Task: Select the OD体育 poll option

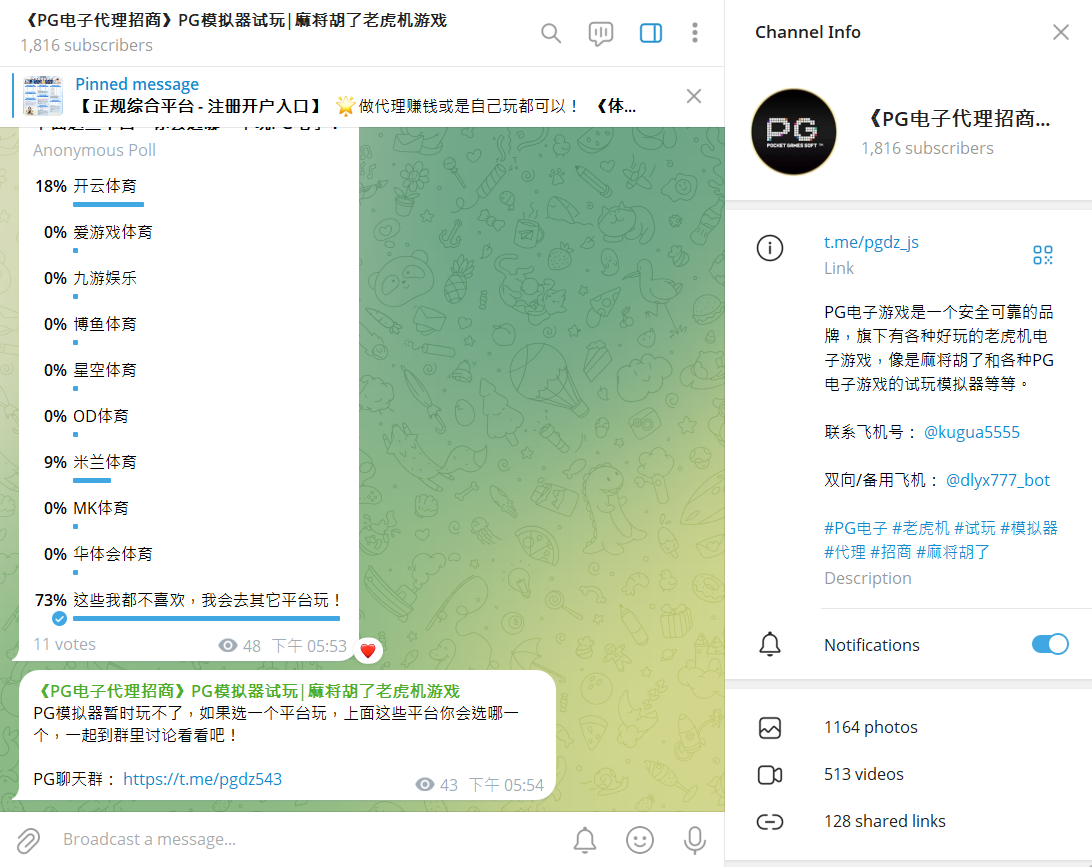Action: (x=189, y=421)
